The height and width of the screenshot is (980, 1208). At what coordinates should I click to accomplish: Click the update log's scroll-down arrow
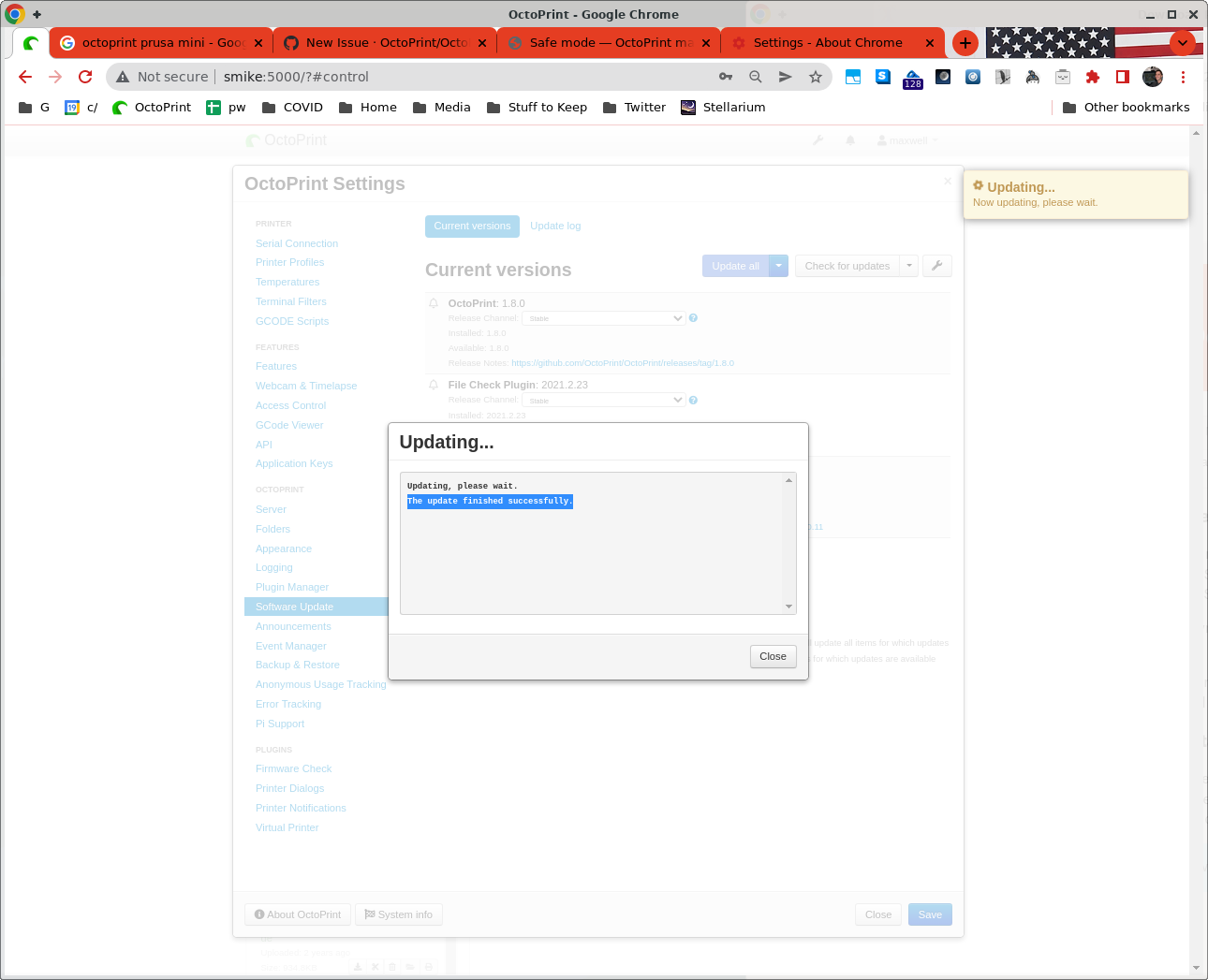788,607
